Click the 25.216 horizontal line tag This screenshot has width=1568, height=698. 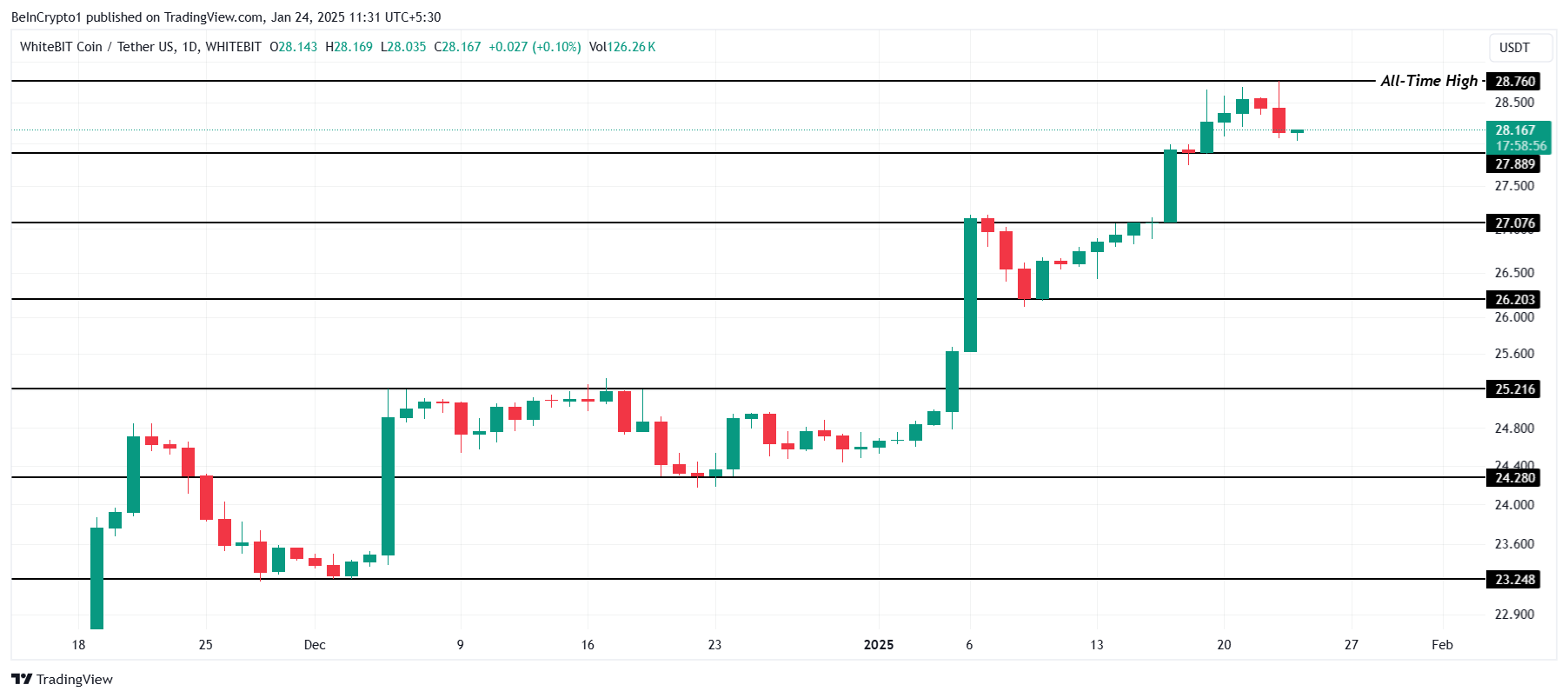point(1515,389)
